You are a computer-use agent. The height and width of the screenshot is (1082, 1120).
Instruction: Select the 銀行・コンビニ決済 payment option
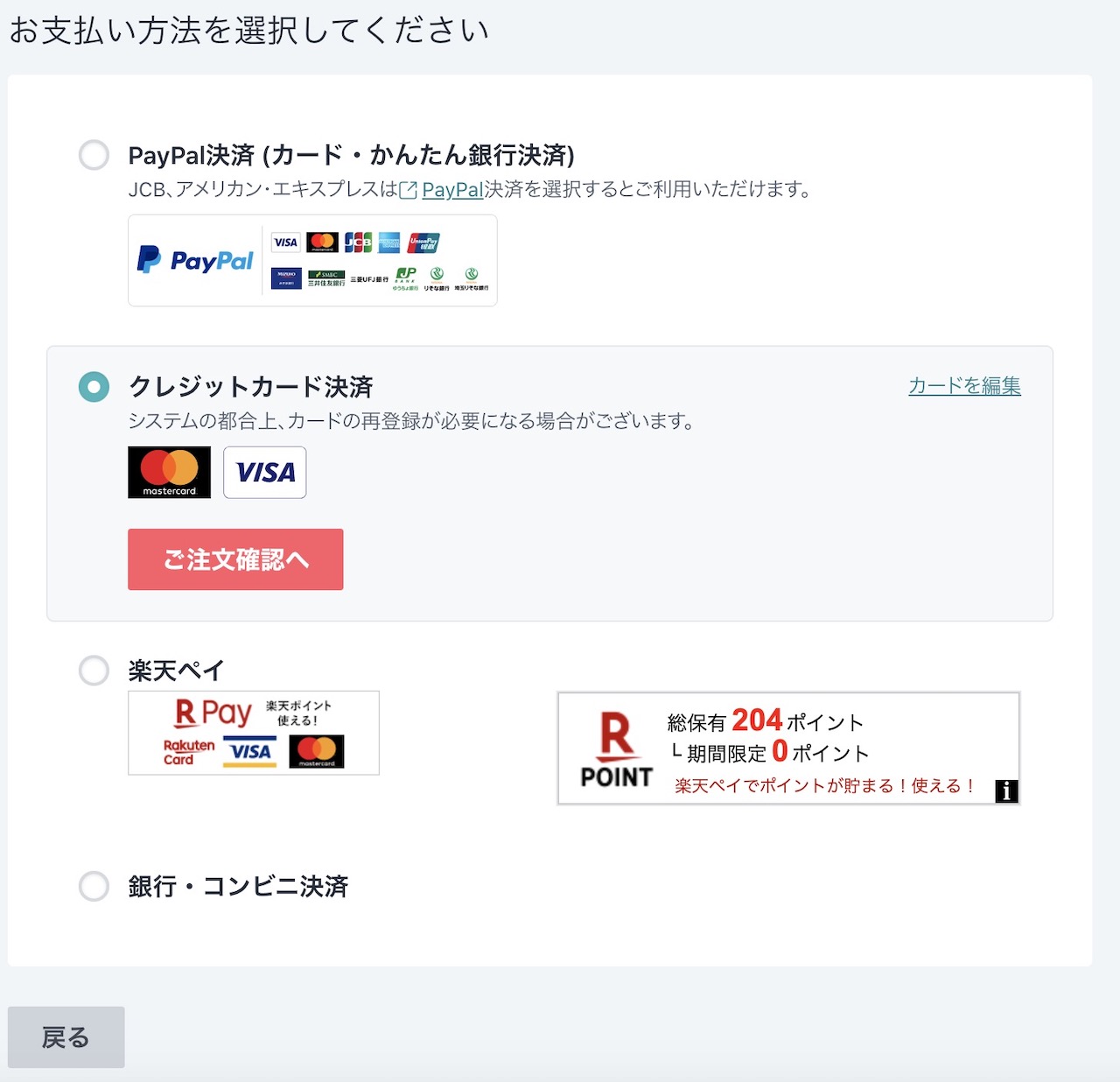click(x=92, y=886)
